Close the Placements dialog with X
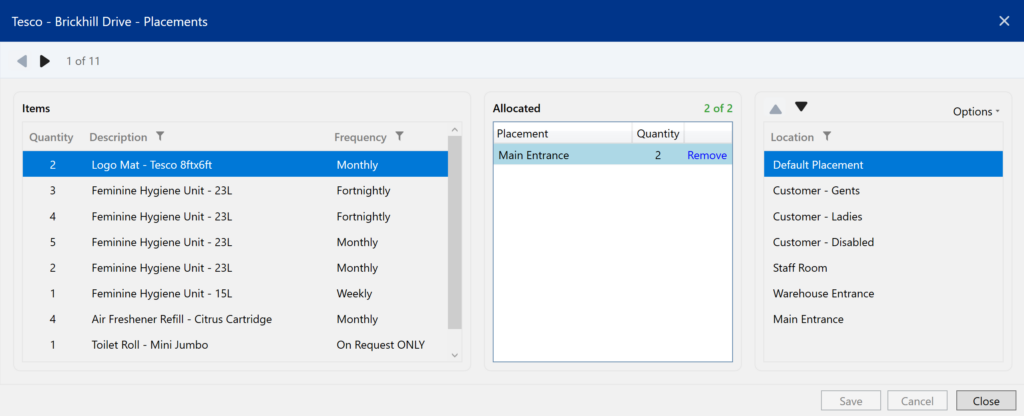 (1004, 20)
